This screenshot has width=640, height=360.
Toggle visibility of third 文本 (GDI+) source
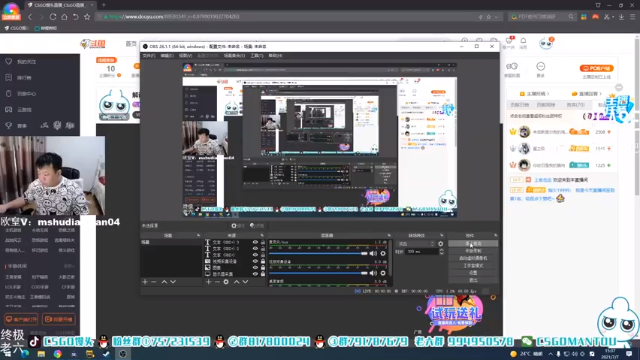[x=256, y=255]
